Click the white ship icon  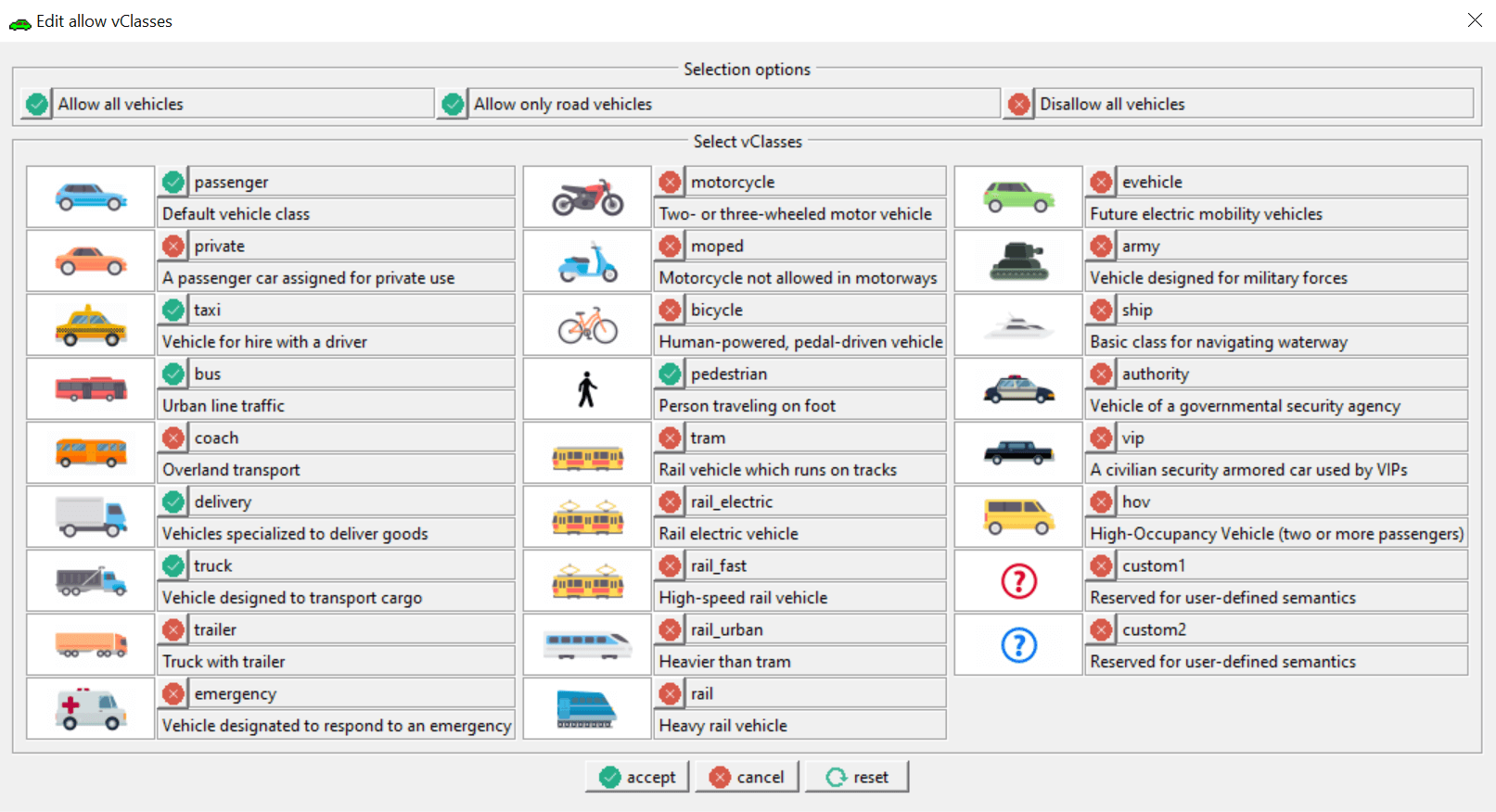[x=1018, y=325]
